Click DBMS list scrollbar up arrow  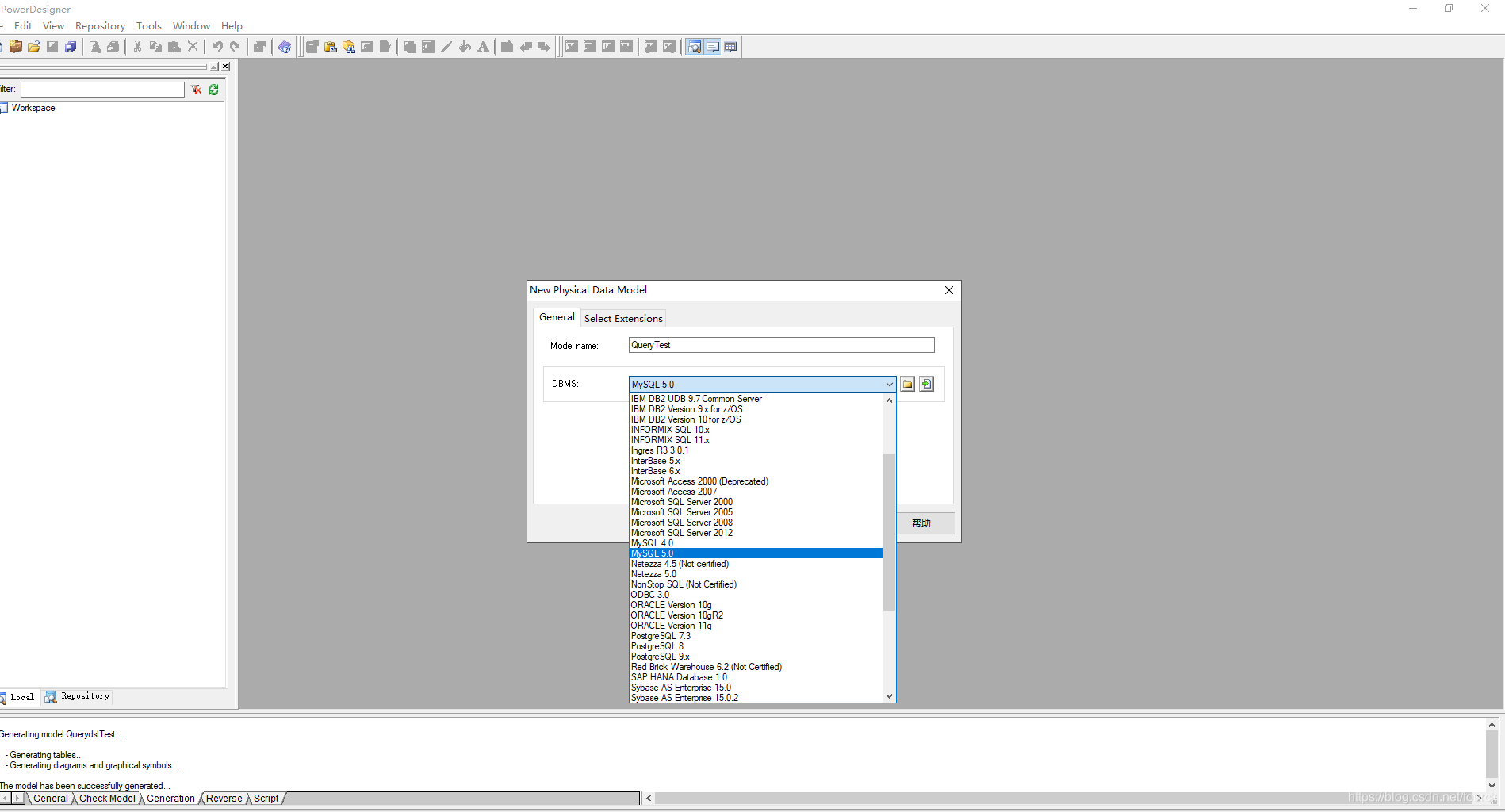coord(889,400)
